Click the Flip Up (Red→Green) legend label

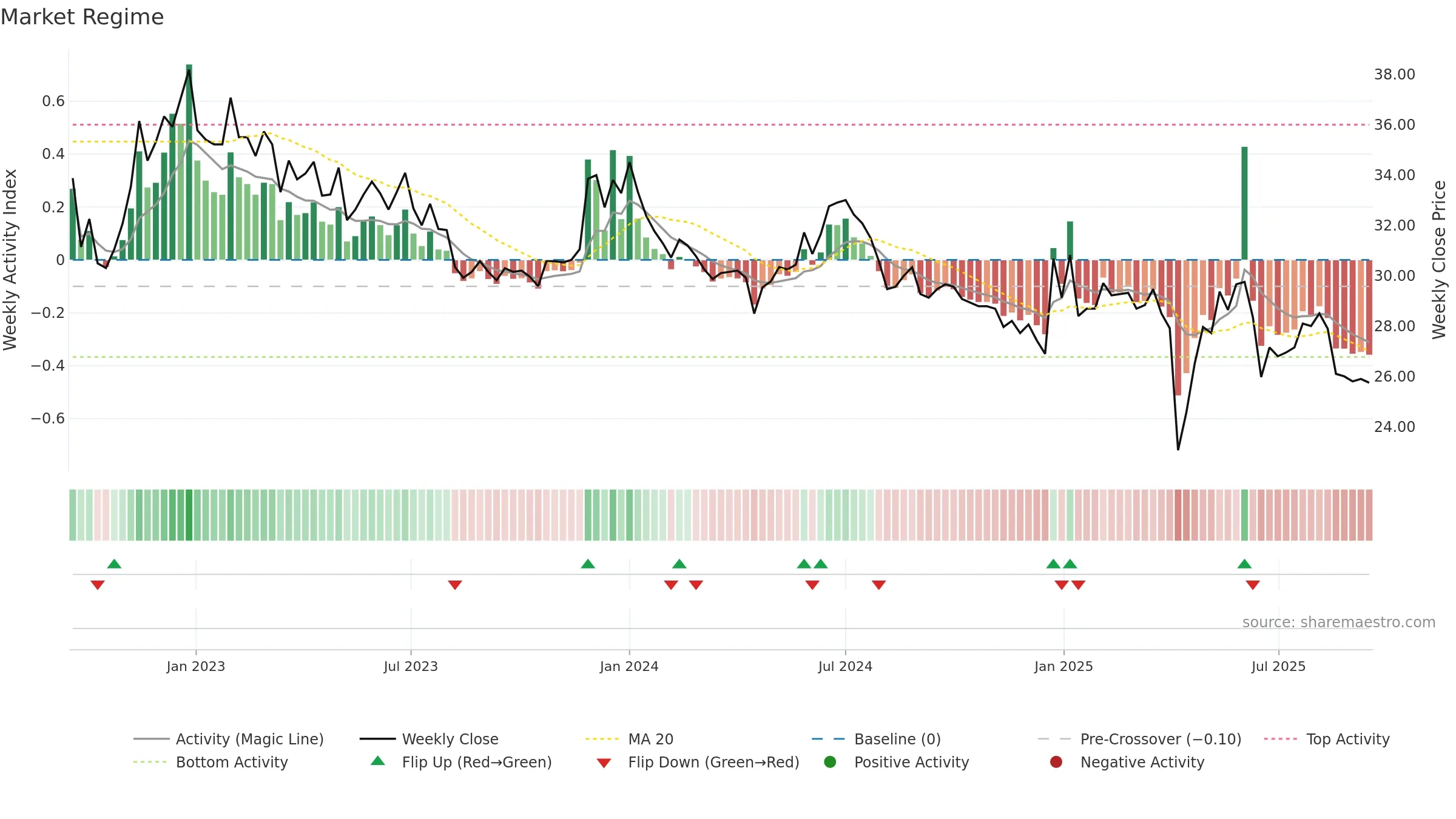[477, 762]
